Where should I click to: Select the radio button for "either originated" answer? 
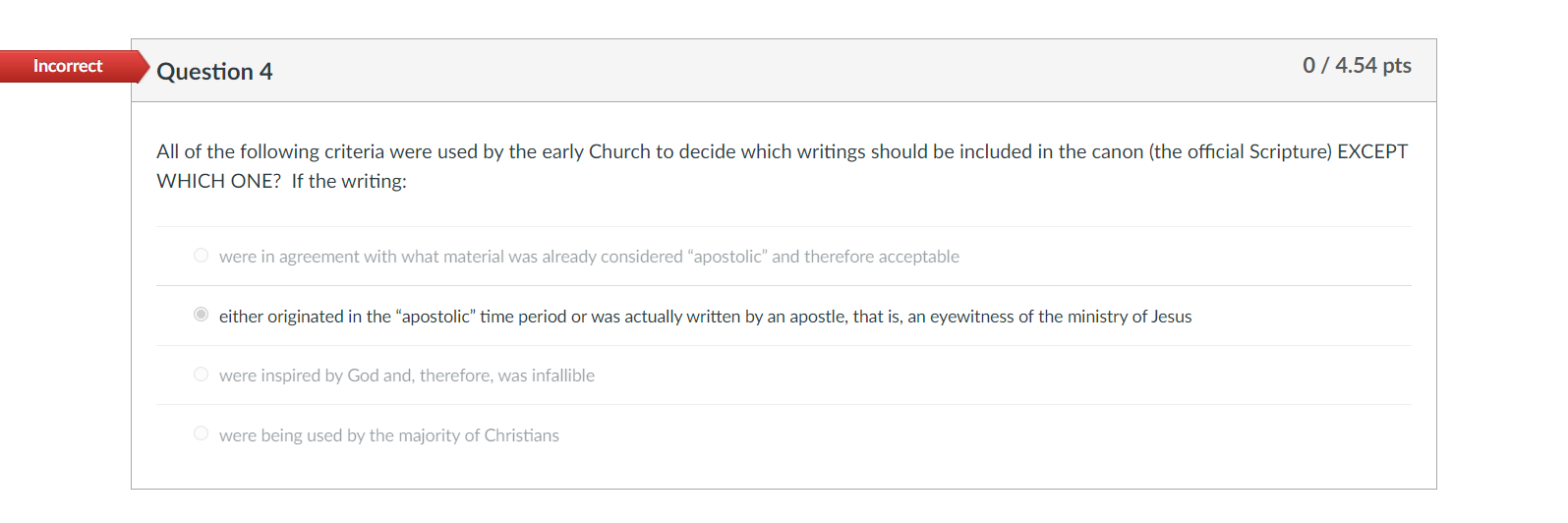pos(201,315)
